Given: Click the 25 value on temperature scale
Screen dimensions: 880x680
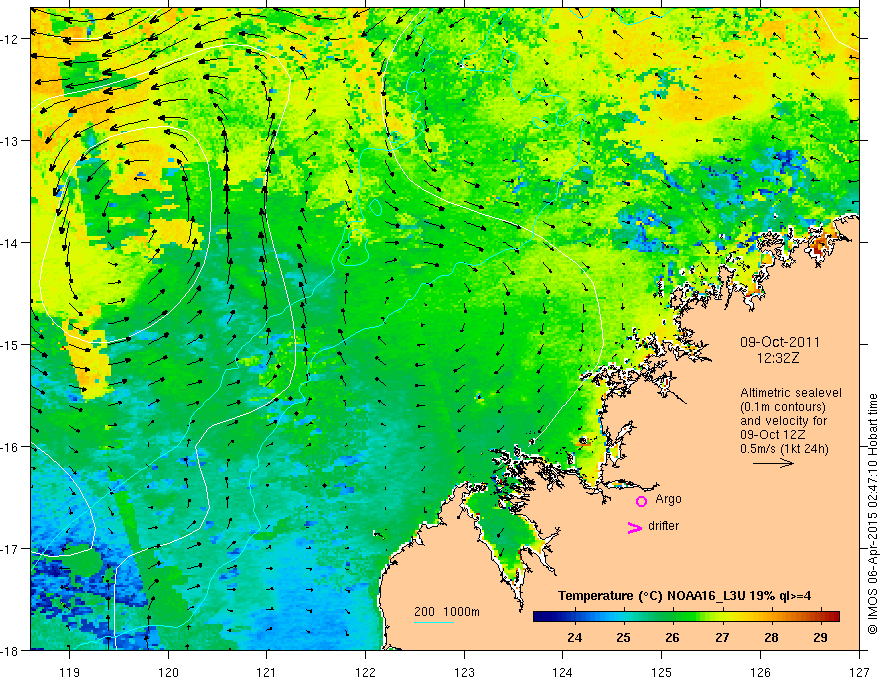Looking at the screenshot, I should (623, 637).
